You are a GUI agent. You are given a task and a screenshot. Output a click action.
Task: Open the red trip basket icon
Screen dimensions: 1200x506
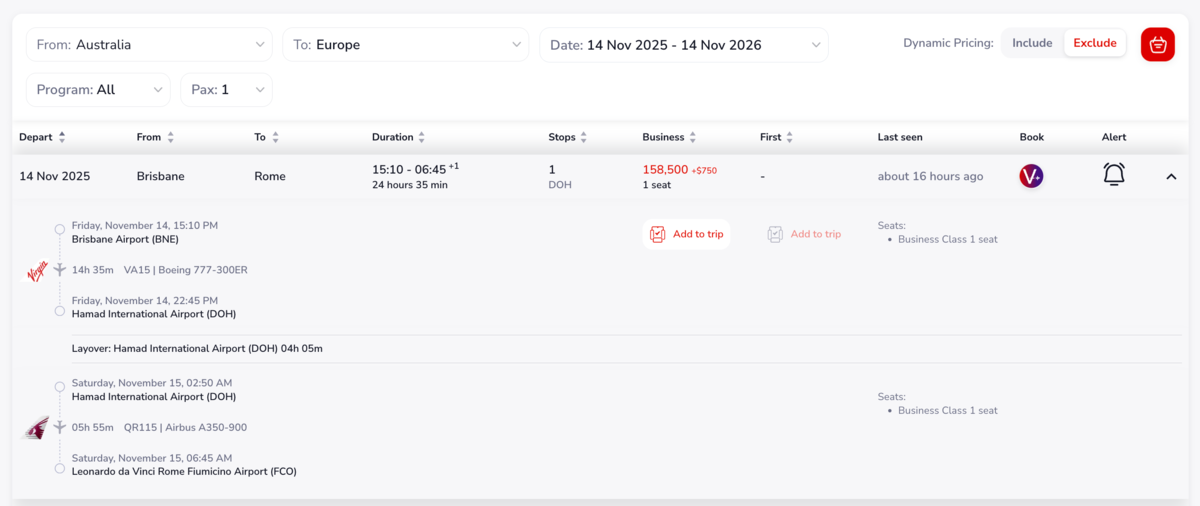click(1158, 44)
